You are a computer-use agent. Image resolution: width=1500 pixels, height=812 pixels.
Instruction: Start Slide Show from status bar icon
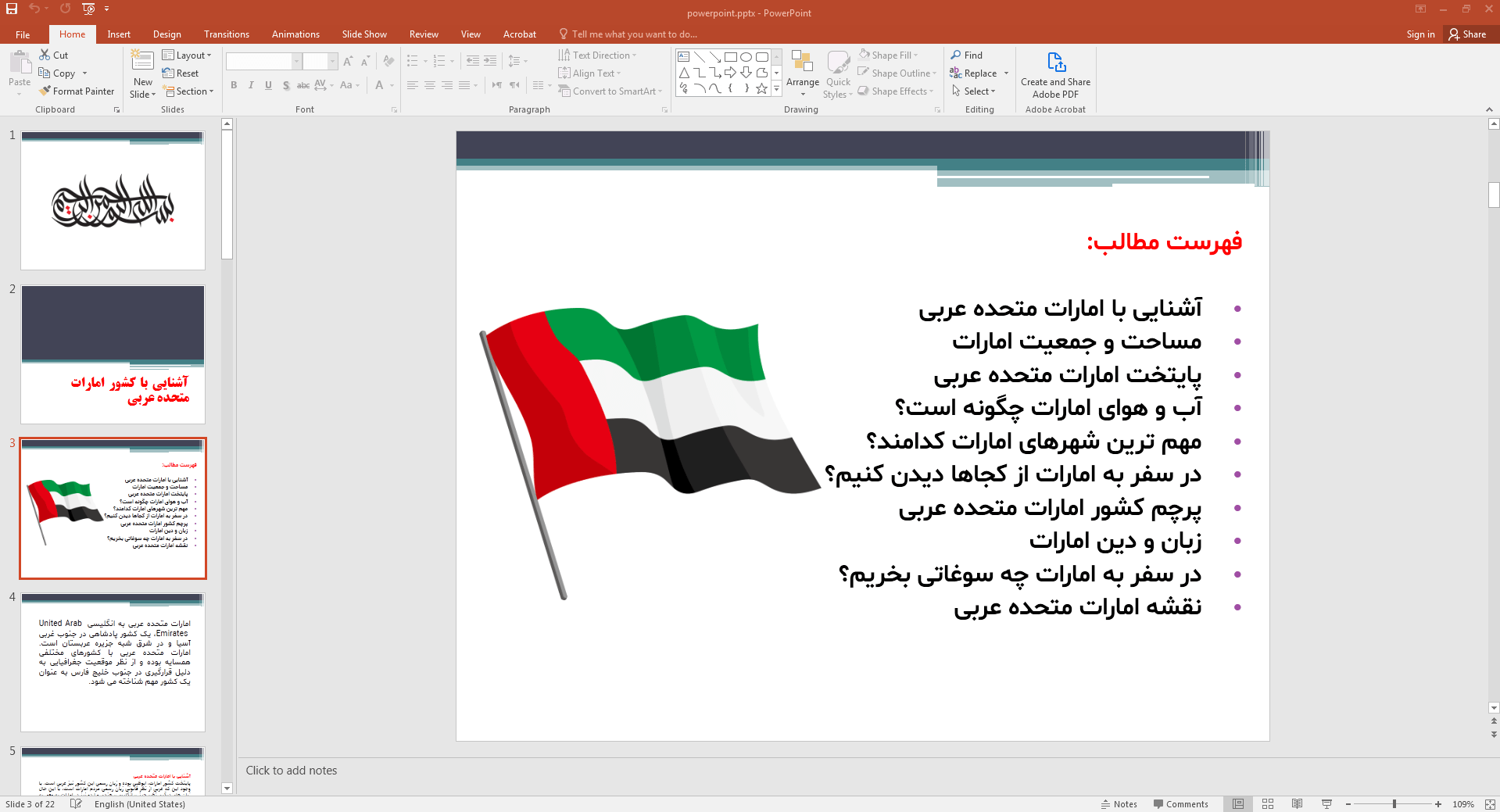point(1326,803)
